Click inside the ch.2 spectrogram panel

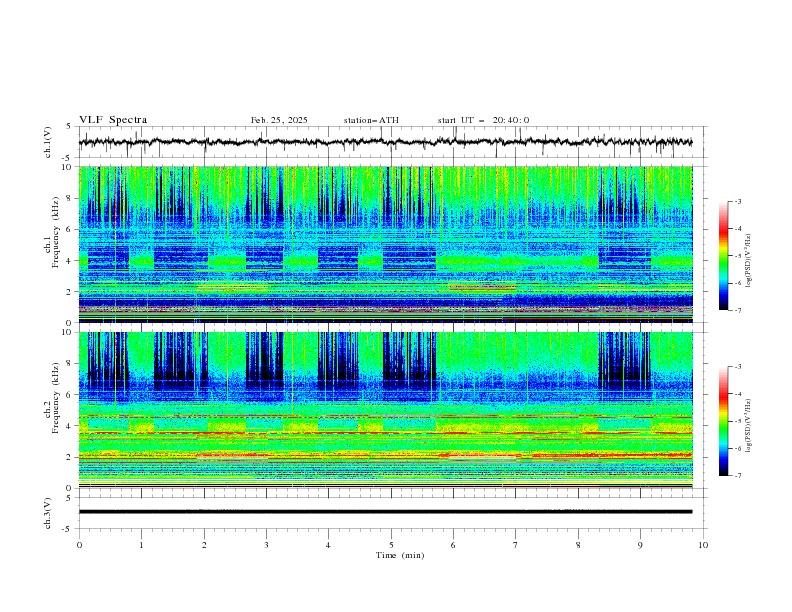click(385, 410)
